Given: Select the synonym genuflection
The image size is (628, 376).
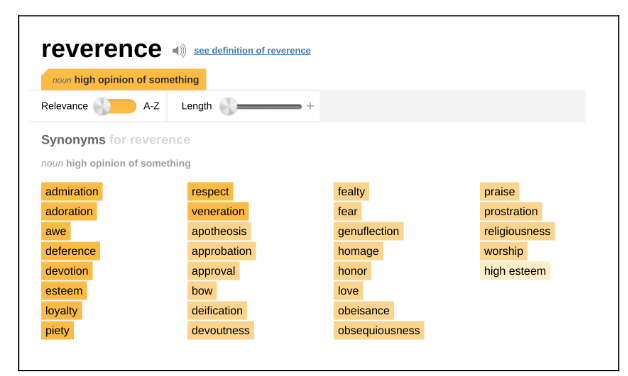Looking at the screenshot, I should 368,231.
